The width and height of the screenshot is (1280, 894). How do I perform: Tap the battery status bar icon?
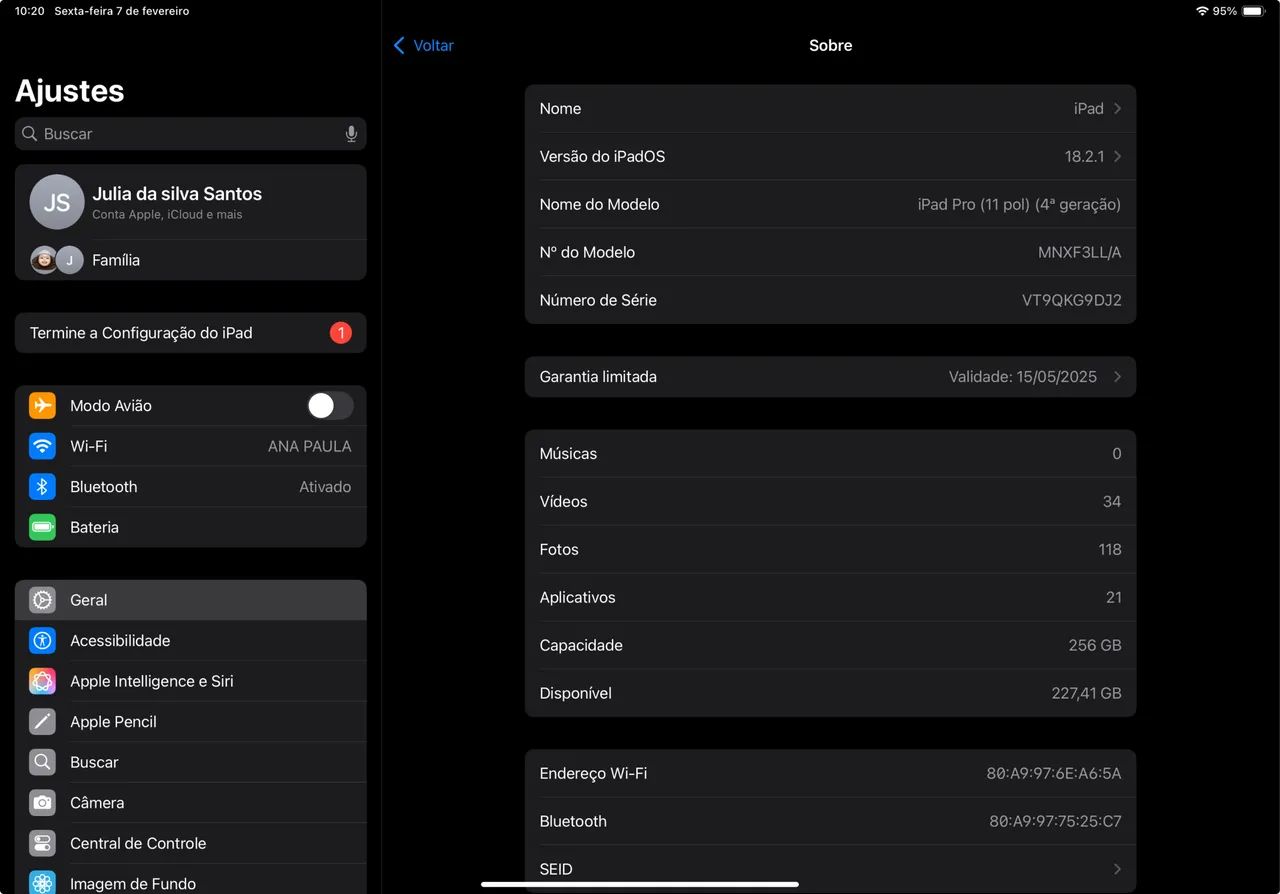tap(1254, 11)
